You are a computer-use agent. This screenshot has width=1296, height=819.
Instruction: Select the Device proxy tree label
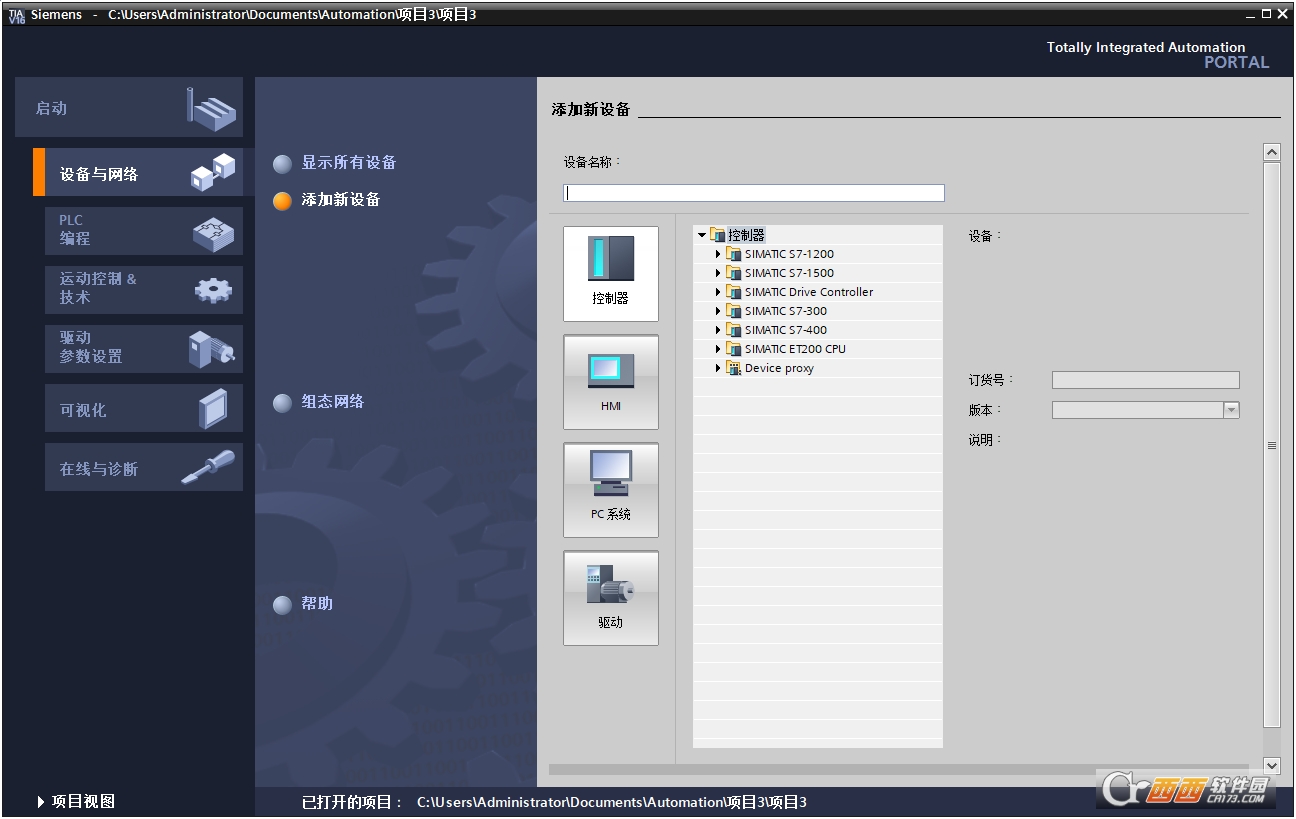point(779,368)
